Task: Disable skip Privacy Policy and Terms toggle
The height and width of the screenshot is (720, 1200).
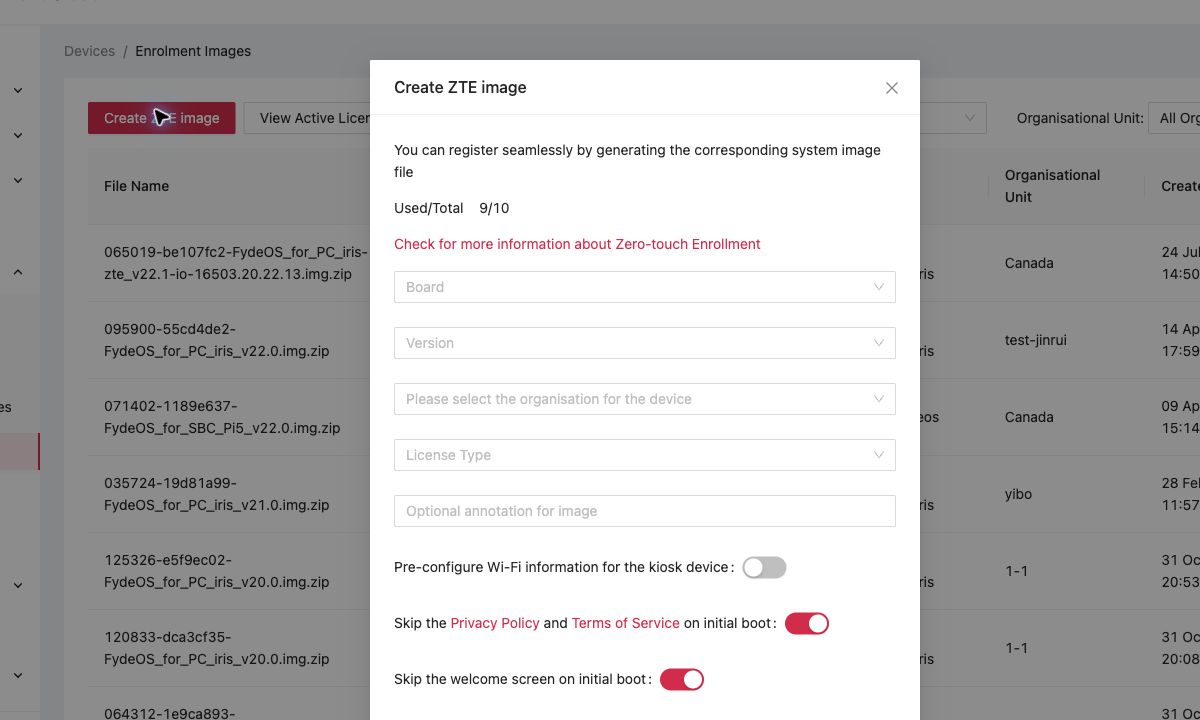Action: tap(807, 624)
